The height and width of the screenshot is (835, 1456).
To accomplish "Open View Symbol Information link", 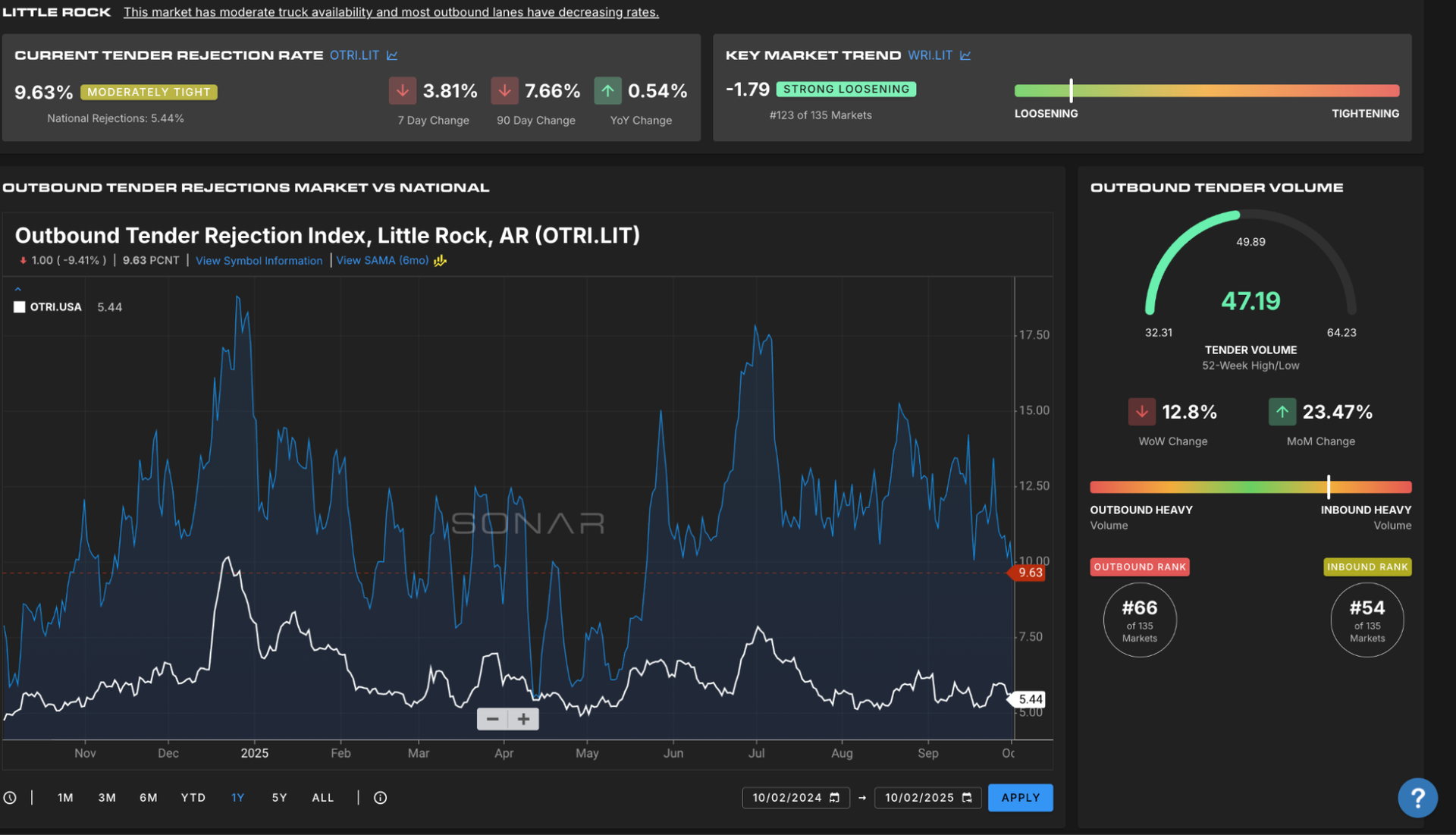I will pos(259,261).
